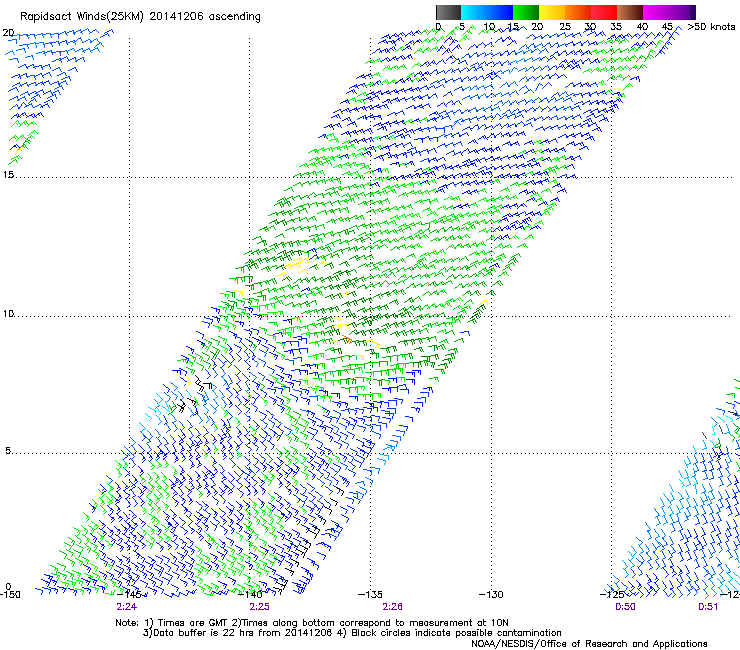The height and width of the screenshot is (650, 740).
Task: Click the red 30-35 knots color segment
Action: pos(604,12)
